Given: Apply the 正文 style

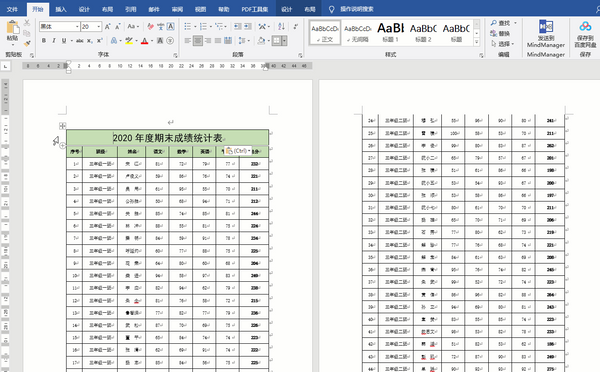Looking at the screenshot, I should point(325,33).
